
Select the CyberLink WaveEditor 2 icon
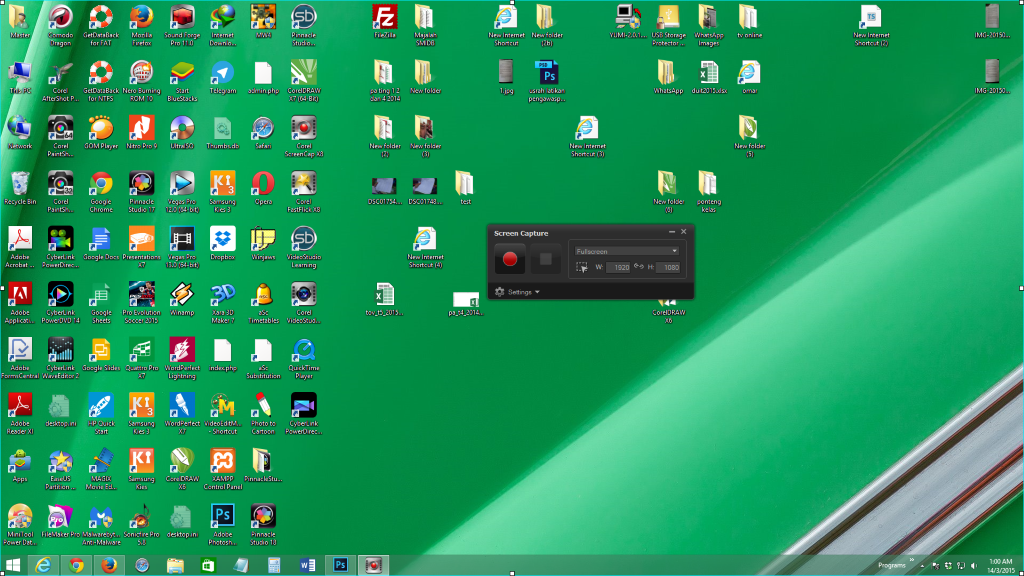pos(60,358)
